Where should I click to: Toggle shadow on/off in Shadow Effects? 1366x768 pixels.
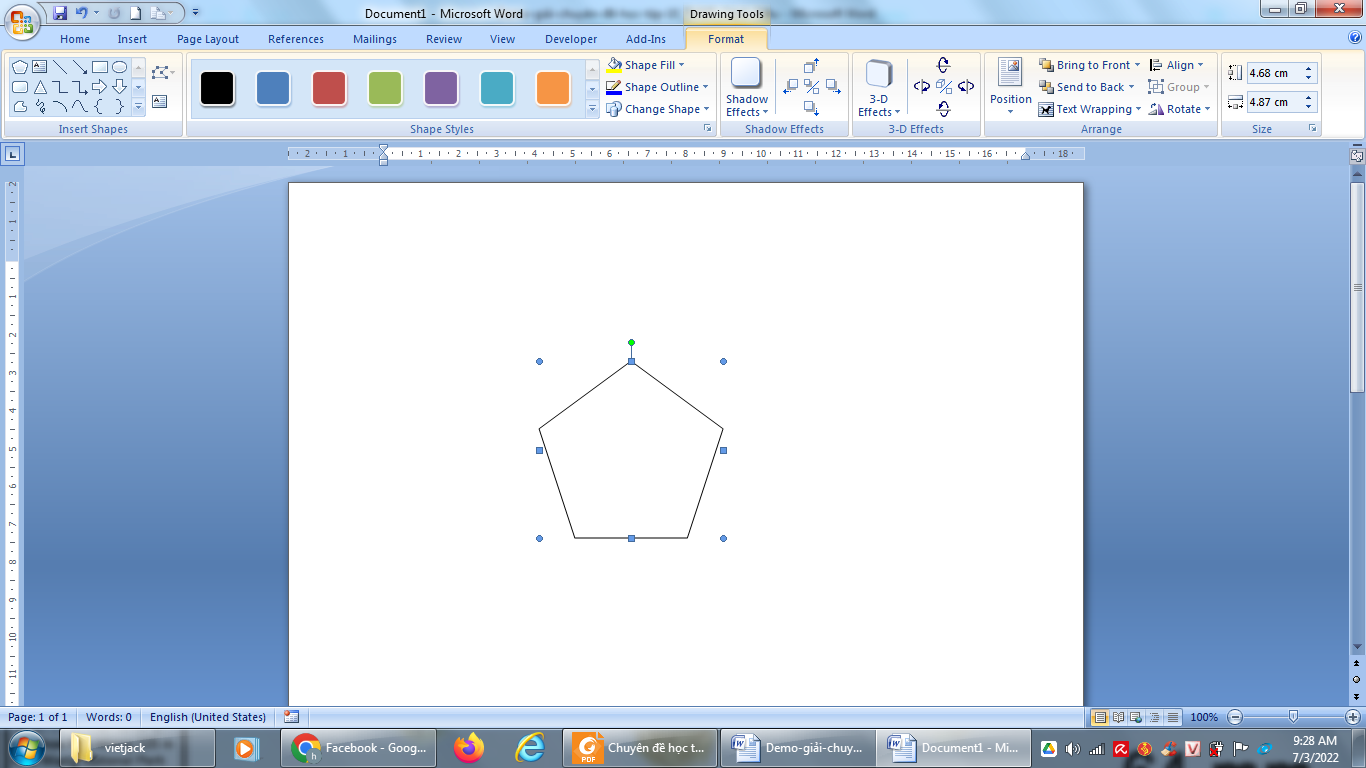(x=811, y=87)
